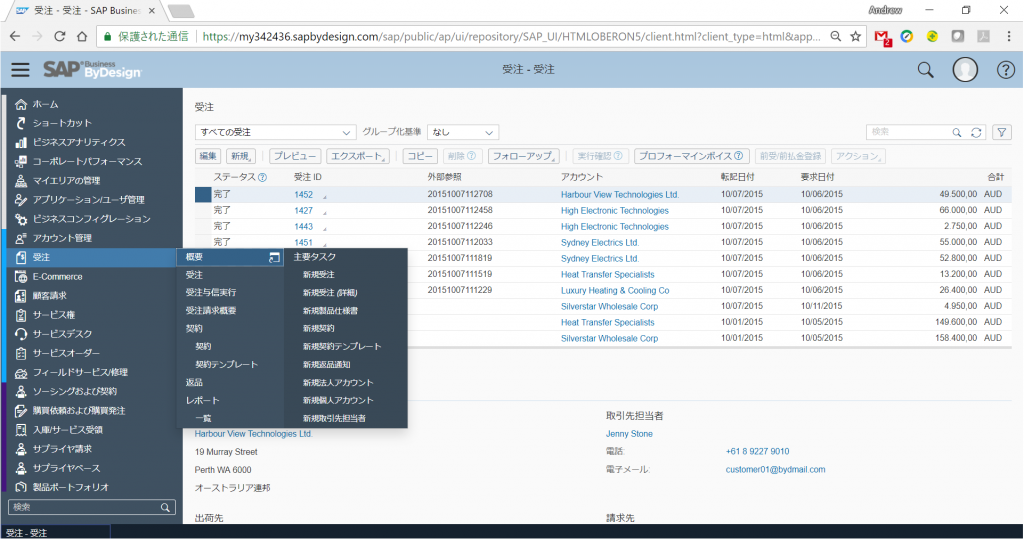Image resolution: width=1024 pixels, height=539 pixels.
Task: Click the サプライヤ請求 sidebar icon
Action: (21, 449)
